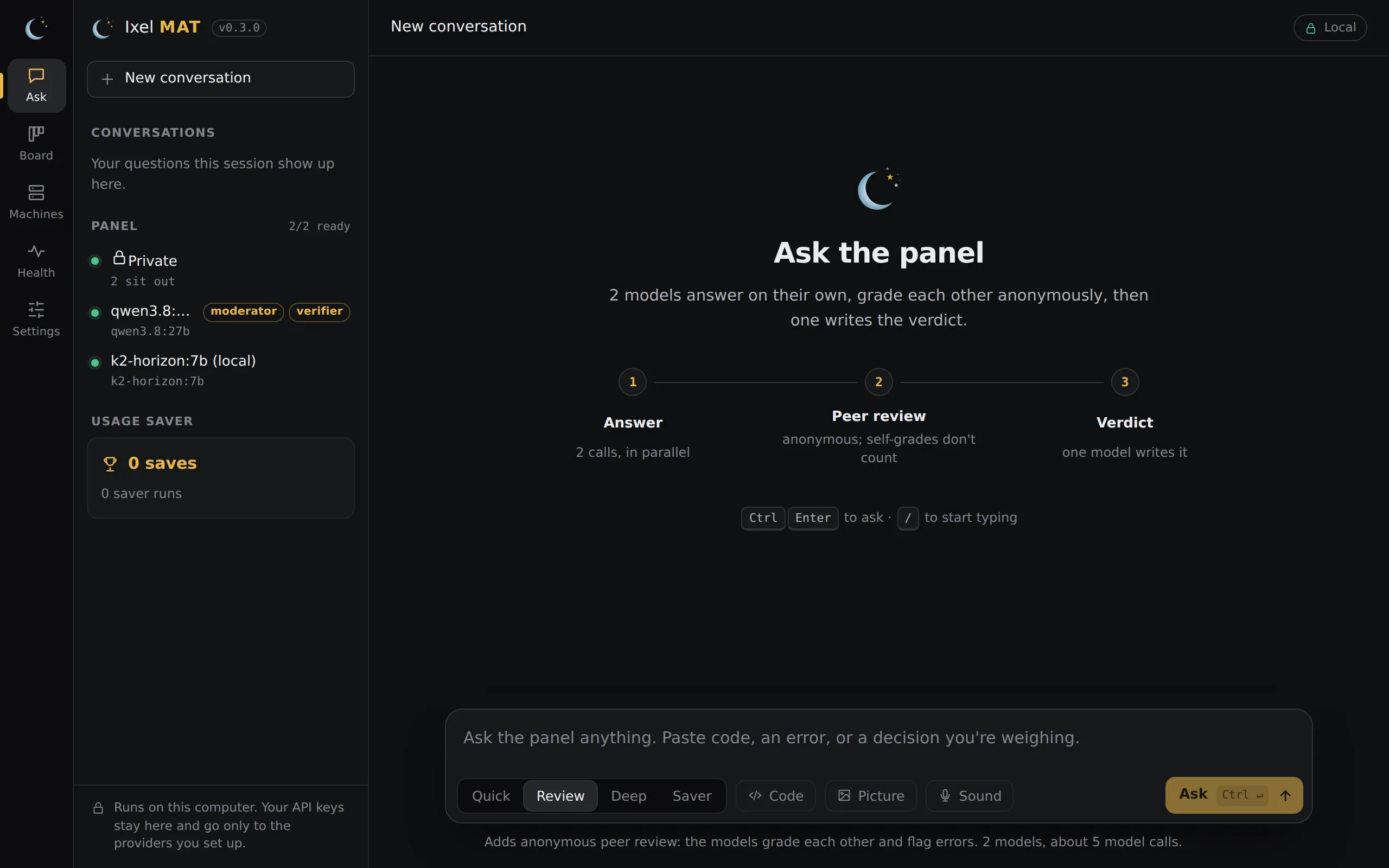This screenshot has width=1389, height=868.
Task: Click the large moon emblem in the center
Action: tap(879, 189)
